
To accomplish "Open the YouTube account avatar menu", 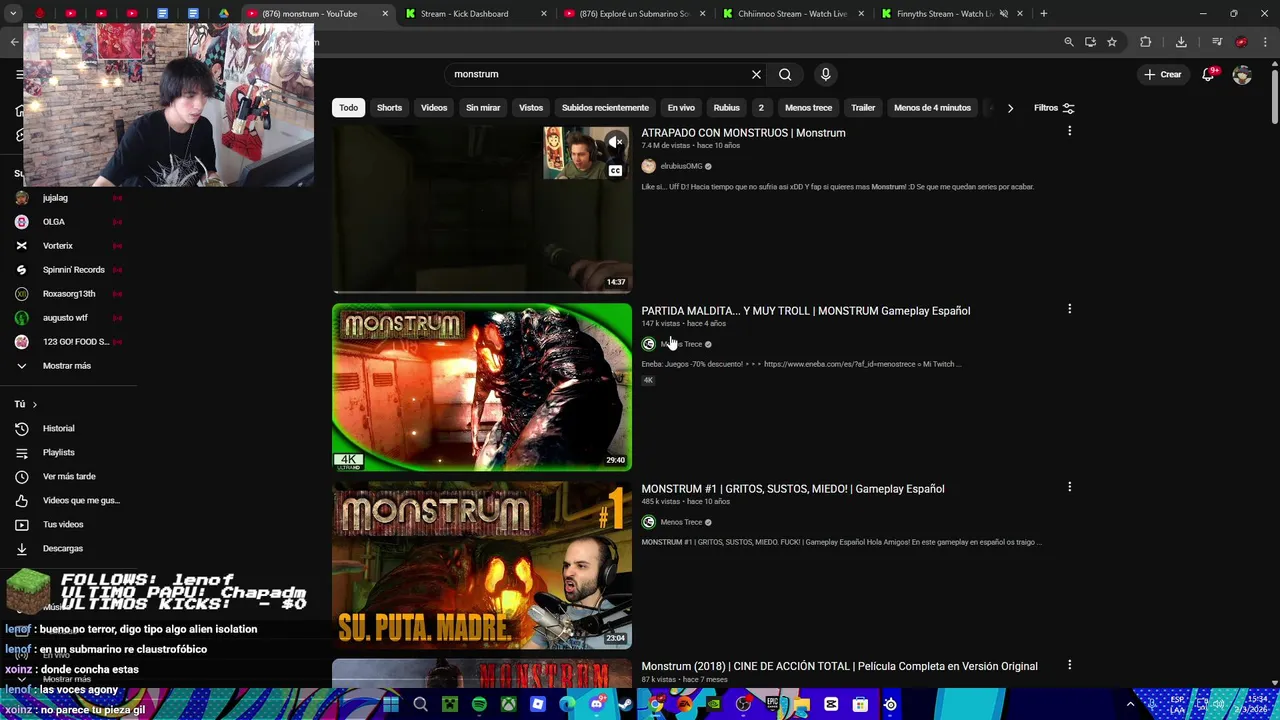I will tap(1242, 75).
